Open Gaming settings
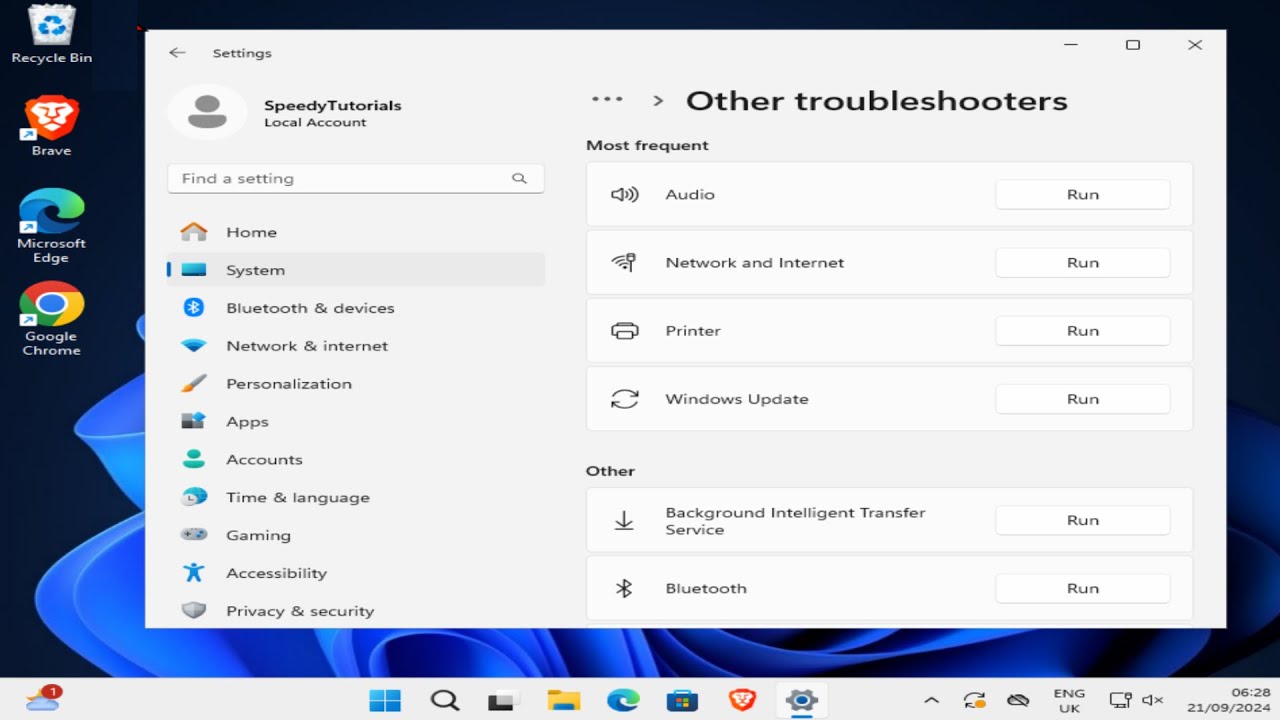1280x720 pixels. 355,536
